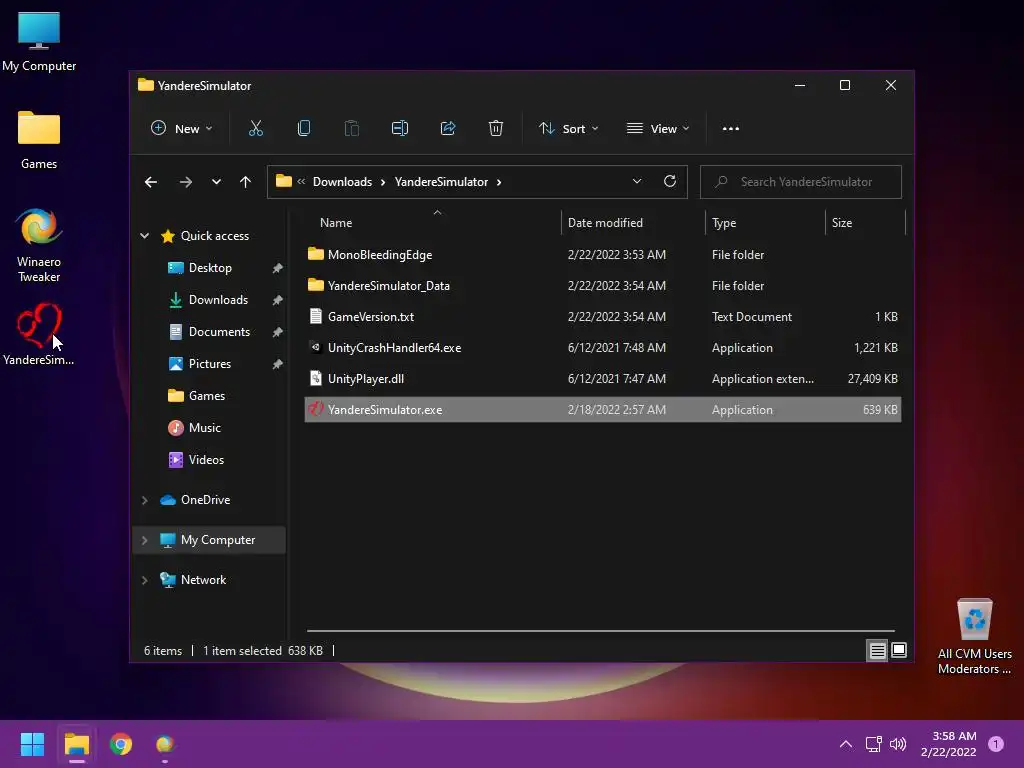This screenshot has height=768, width=1024.
Task: Select YandereSim desktop shortcut
Action: click(x=39, y=334)
